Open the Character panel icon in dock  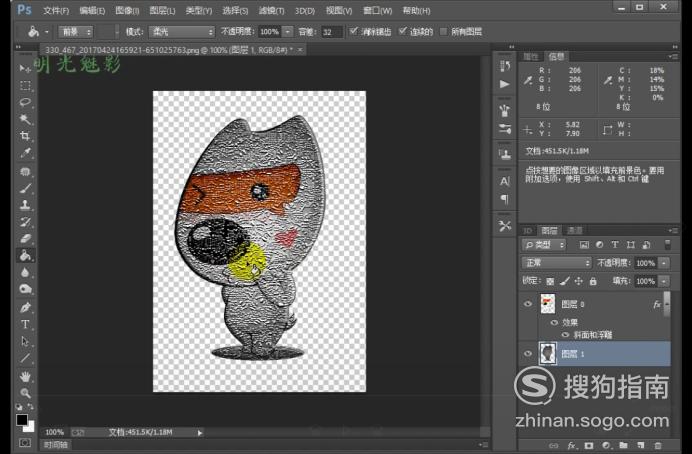click(x=505, y=181)
